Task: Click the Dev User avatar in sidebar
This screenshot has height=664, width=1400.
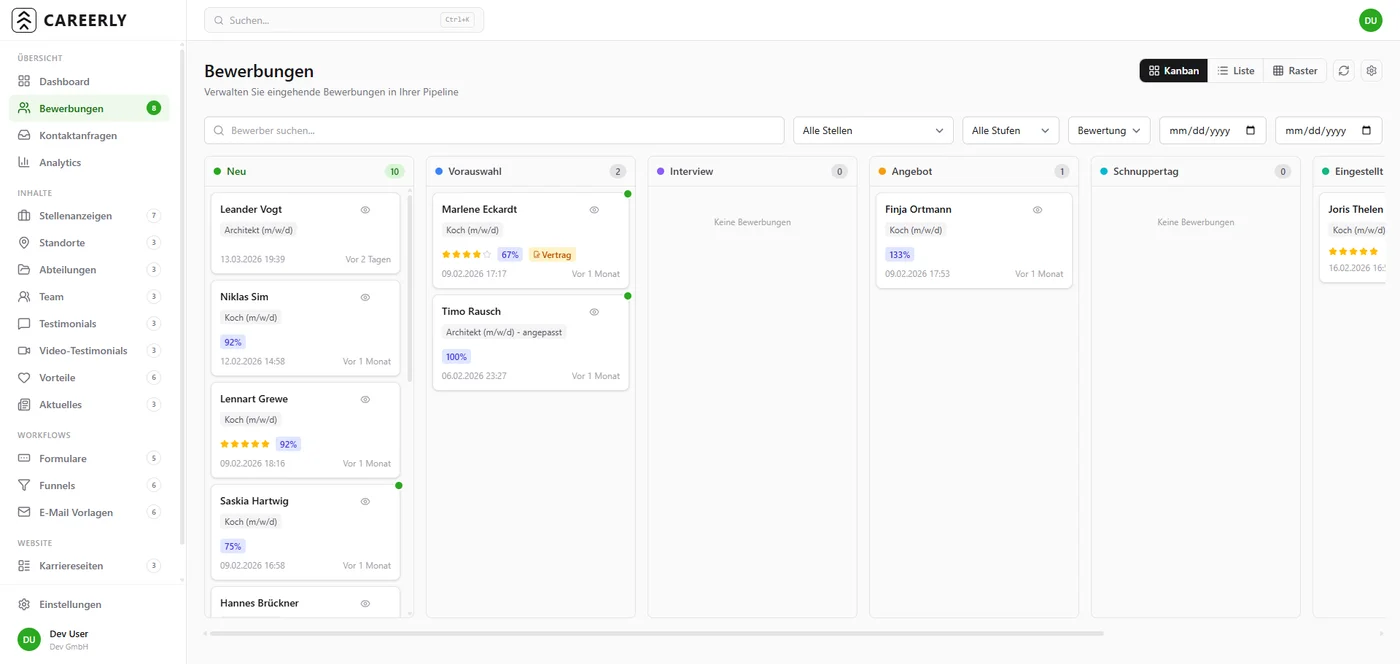Action: (29, 639)
